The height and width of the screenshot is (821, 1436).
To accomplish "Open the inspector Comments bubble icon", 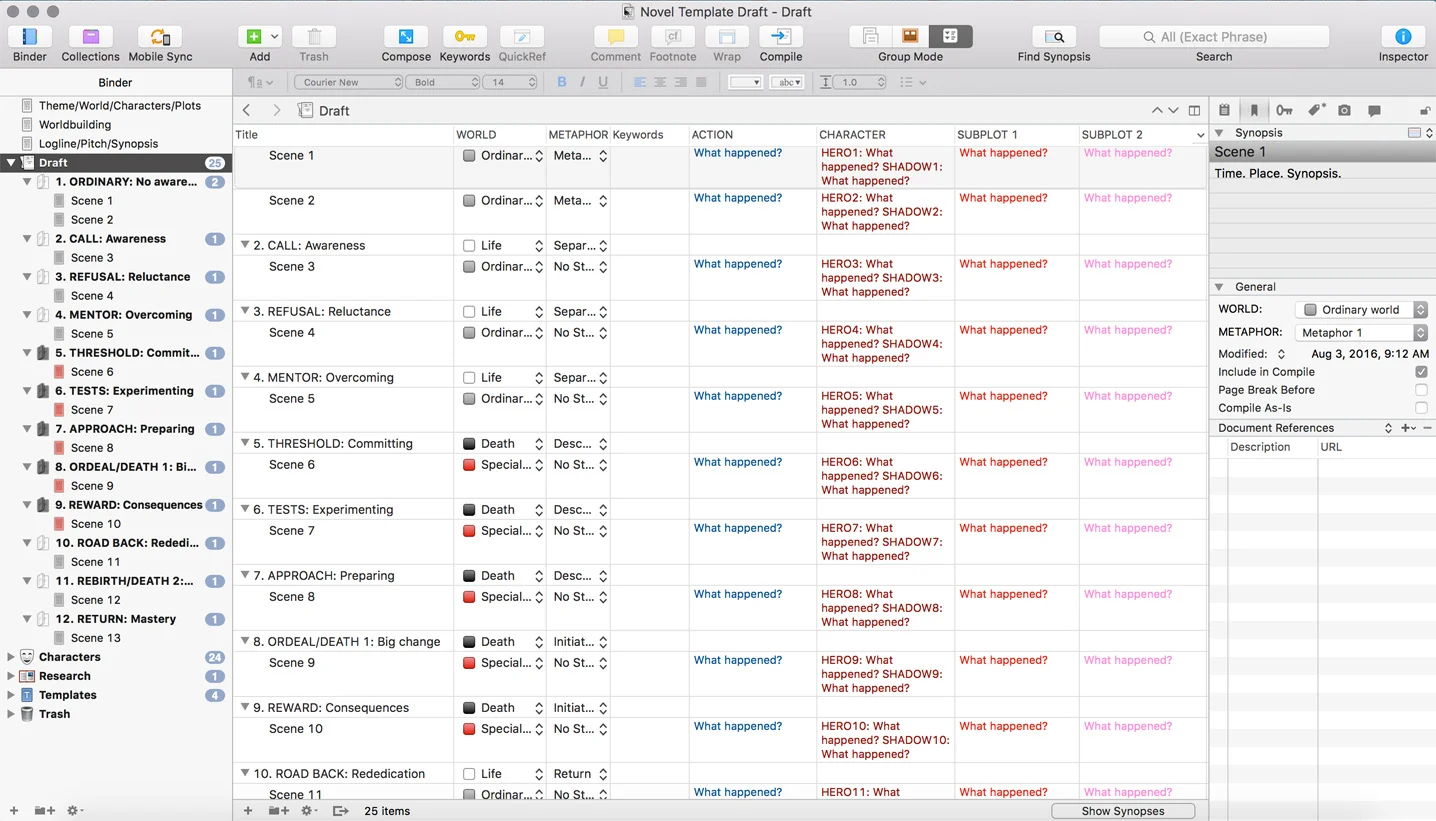I will pyautogui.click(x=1374, y=110).
